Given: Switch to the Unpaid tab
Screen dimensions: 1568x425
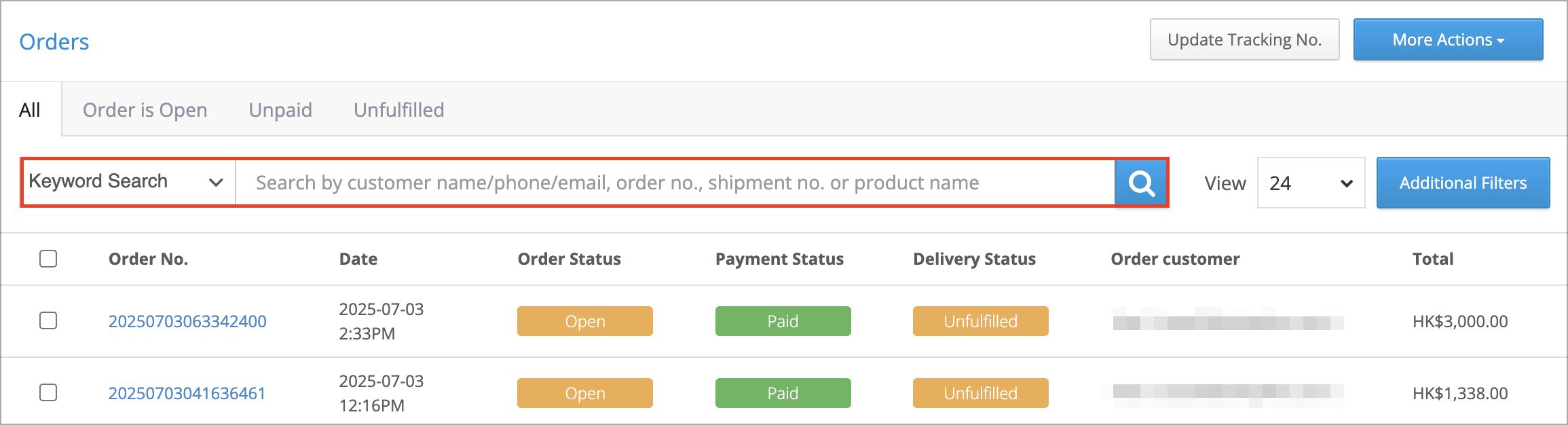Looking at the screenshot, I should pos(280,110).
